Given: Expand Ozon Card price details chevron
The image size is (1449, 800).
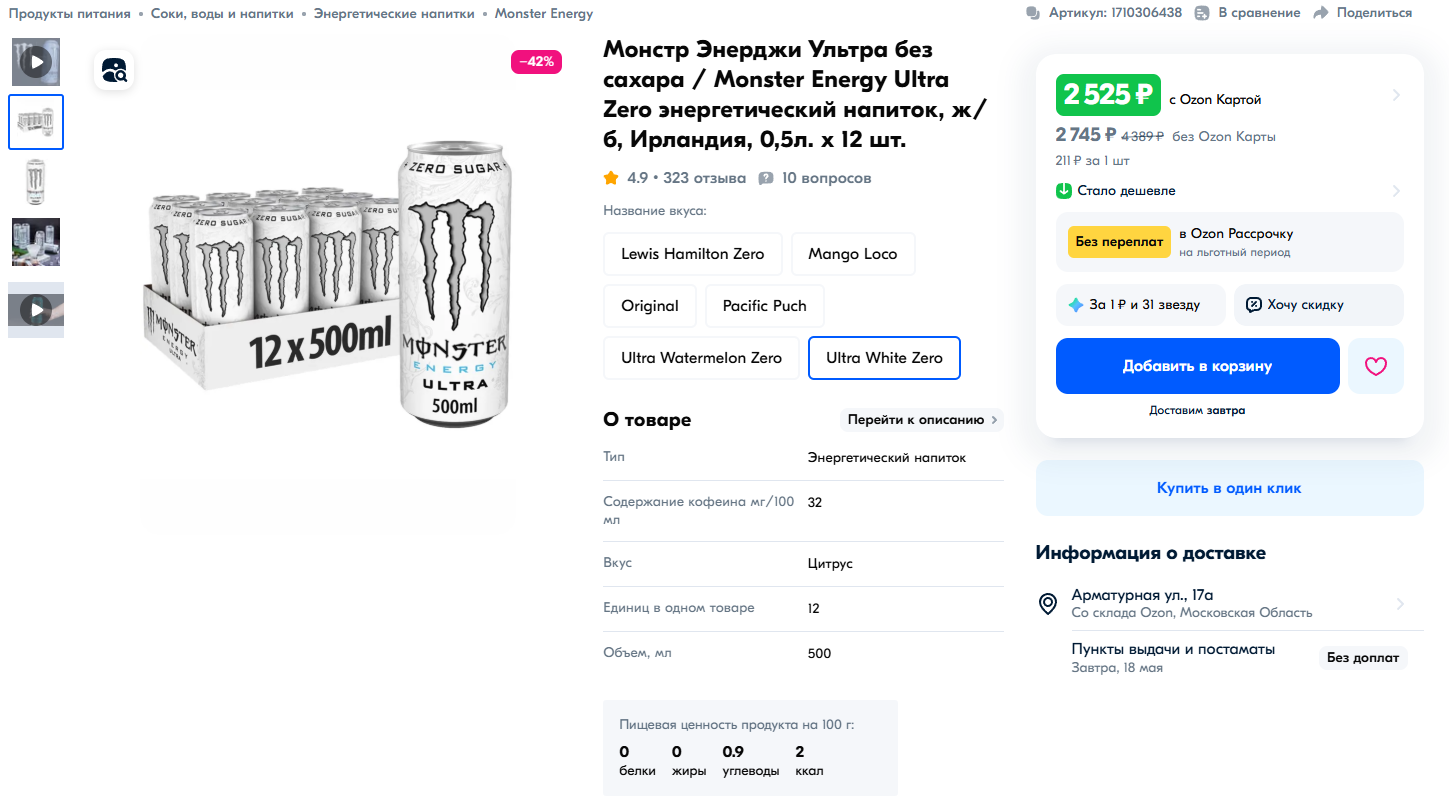Looking at the screenshot, I should (x=1396, y=96).
